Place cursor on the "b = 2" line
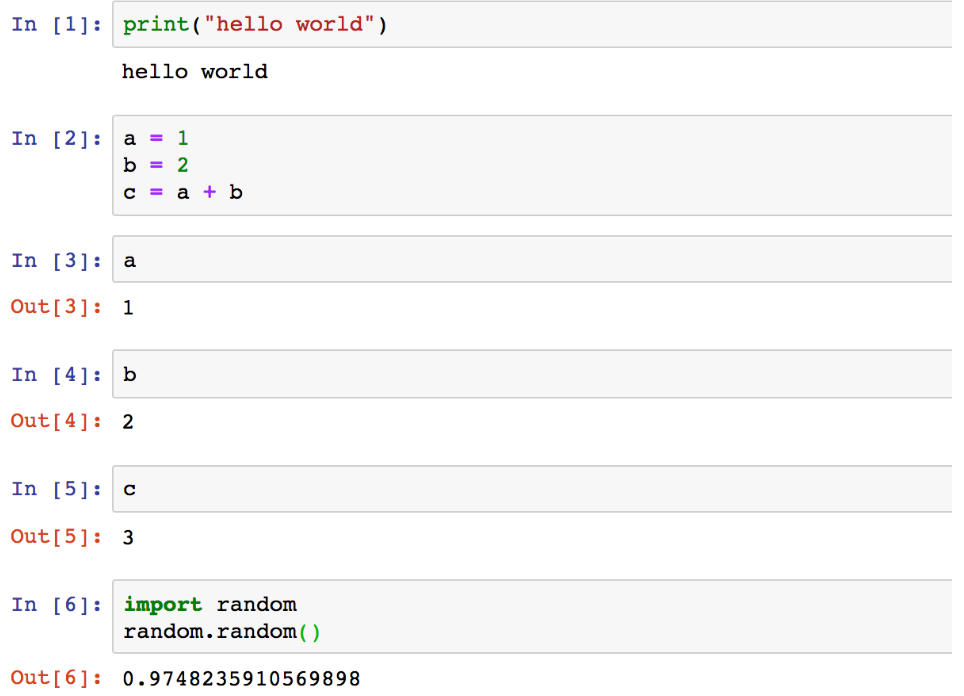Screen dimensions: 964x696 click(156, 165)
